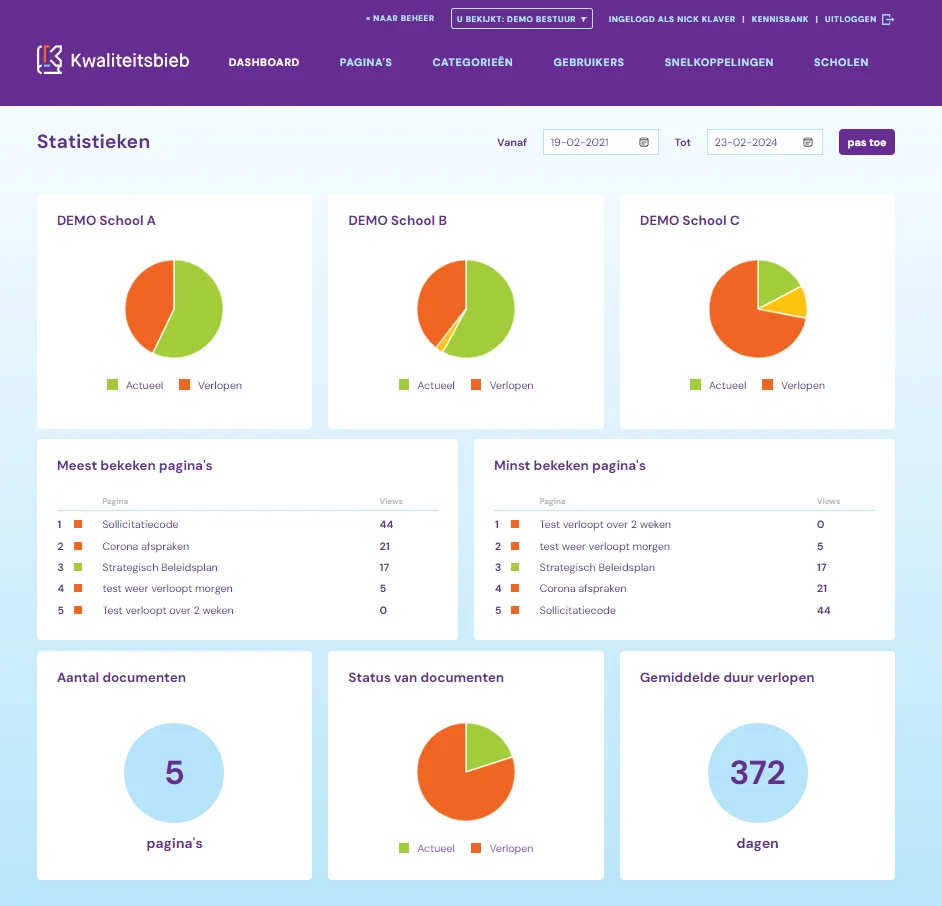This screenshot has width=942, height=906.
Task: Open the Kennisbank link
Action: point(780,19)
